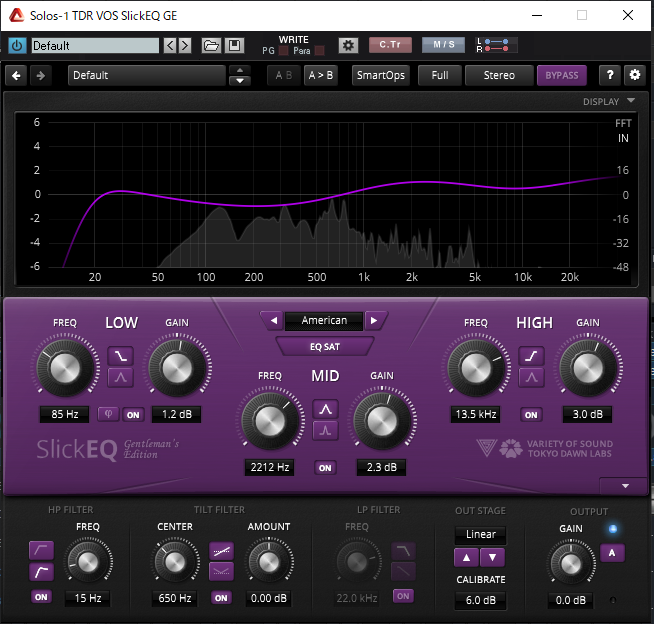Select gentle high-pass filter slope icon

41,550
